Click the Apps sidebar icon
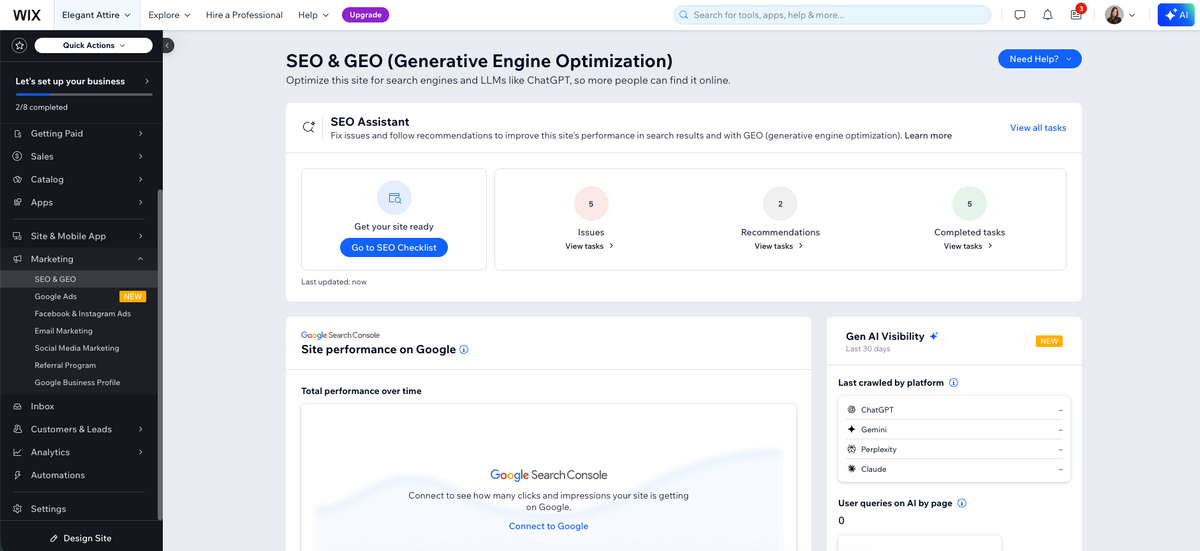This screenshot has height=551, width=1200. coord(19,202)
